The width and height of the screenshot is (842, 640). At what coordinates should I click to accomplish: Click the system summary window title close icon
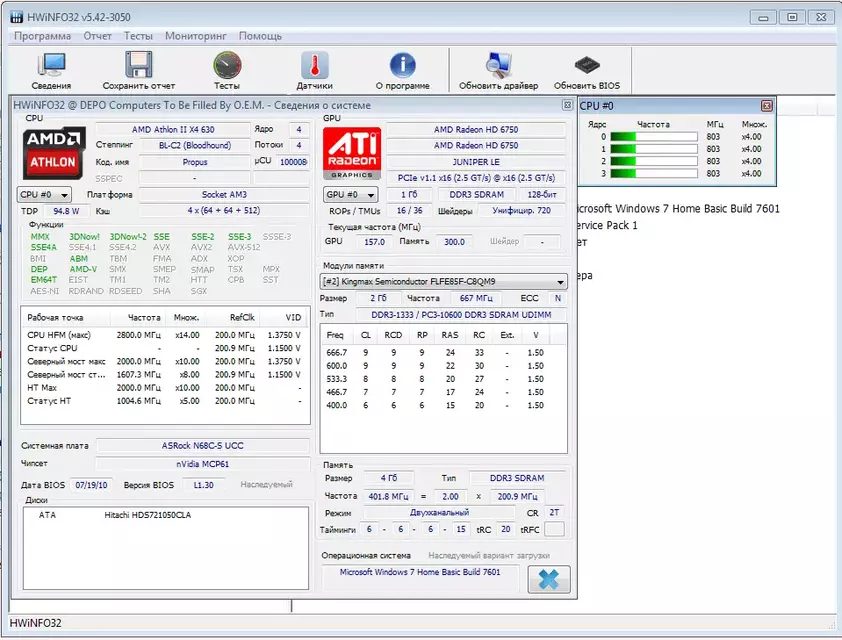(567, 105)
